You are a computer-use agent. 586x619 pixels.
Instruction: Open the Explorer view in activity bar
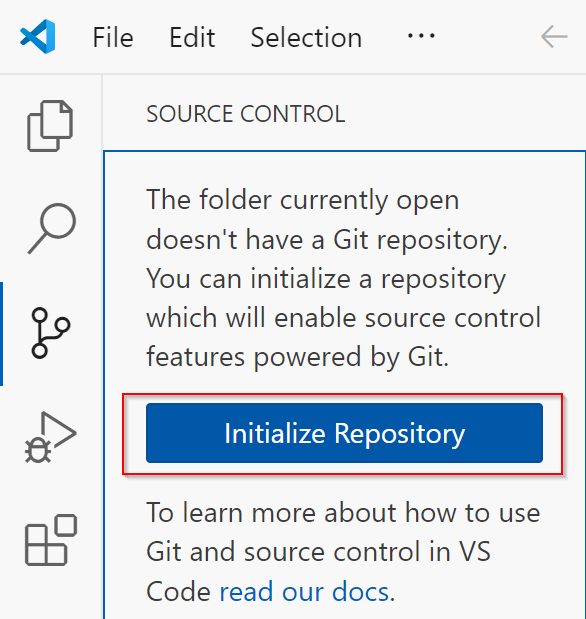(x=50, y=126)
